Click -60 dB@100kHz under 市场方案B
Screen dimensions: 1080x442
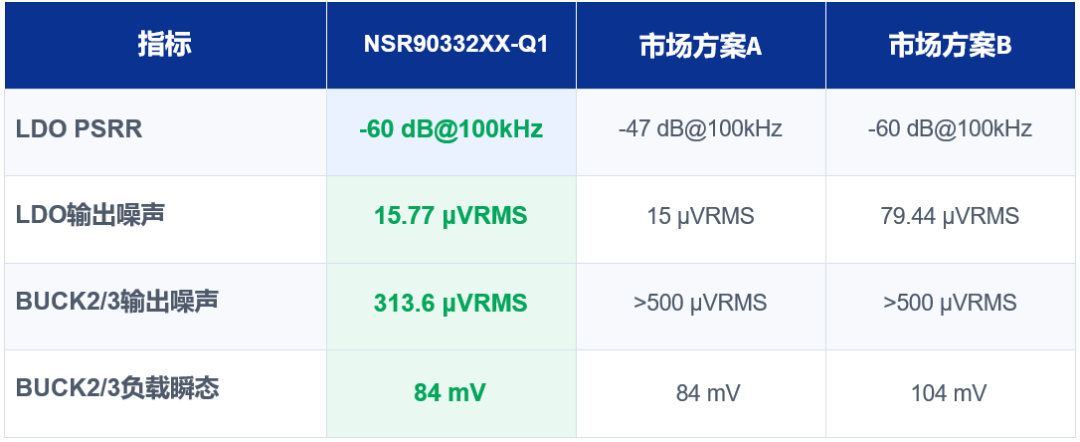coord(950,129)
